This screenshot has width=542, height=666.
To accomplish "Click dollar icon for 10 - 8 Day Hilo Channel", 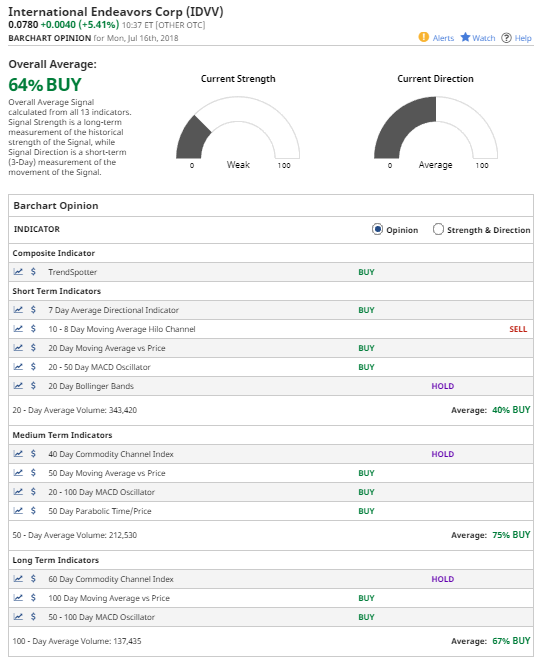I will [x=33, y=329].
